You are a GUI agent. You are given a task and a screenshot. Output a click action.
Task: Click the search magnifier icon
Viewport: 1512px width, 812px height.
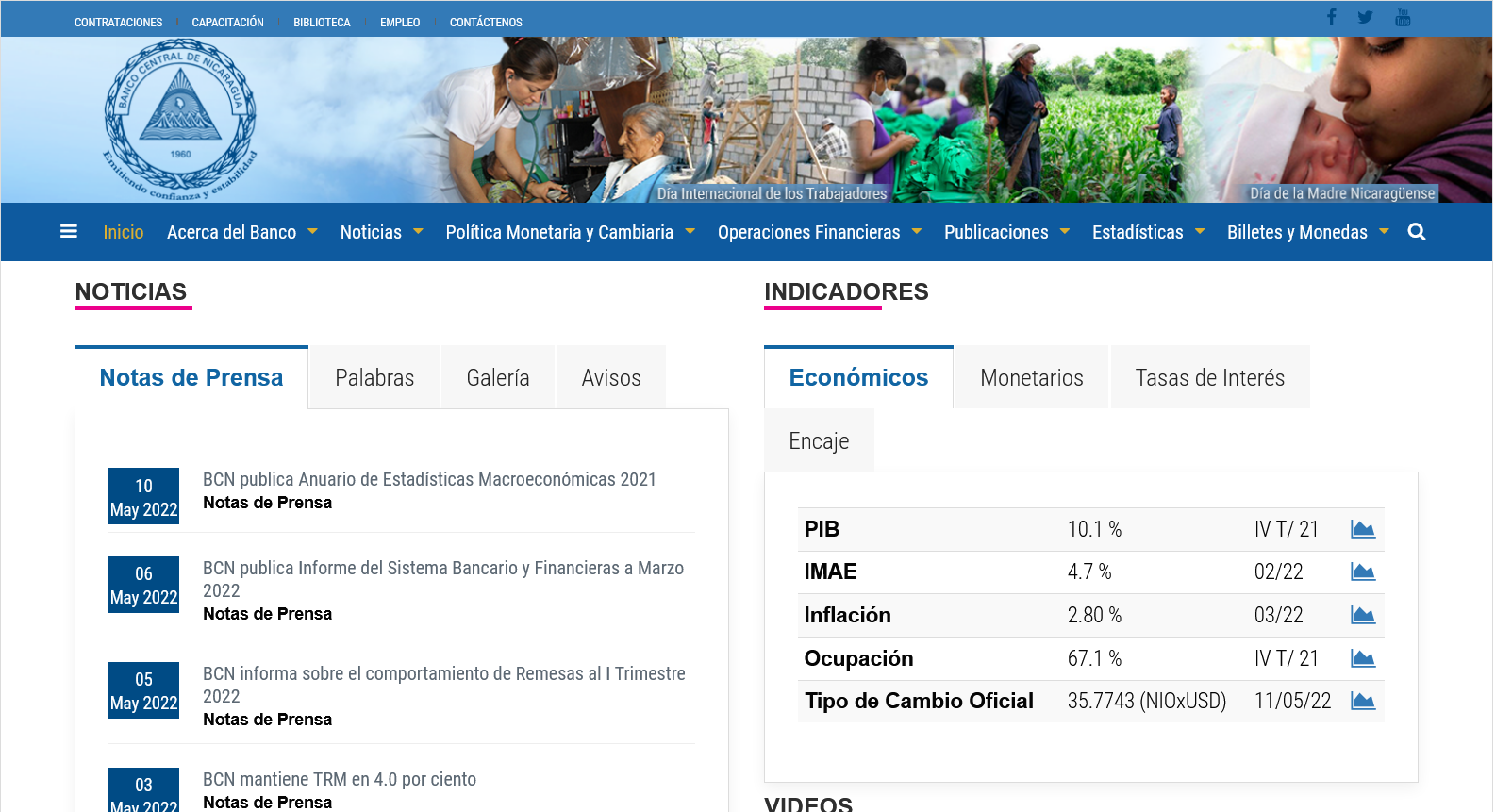pos(1416,232)
